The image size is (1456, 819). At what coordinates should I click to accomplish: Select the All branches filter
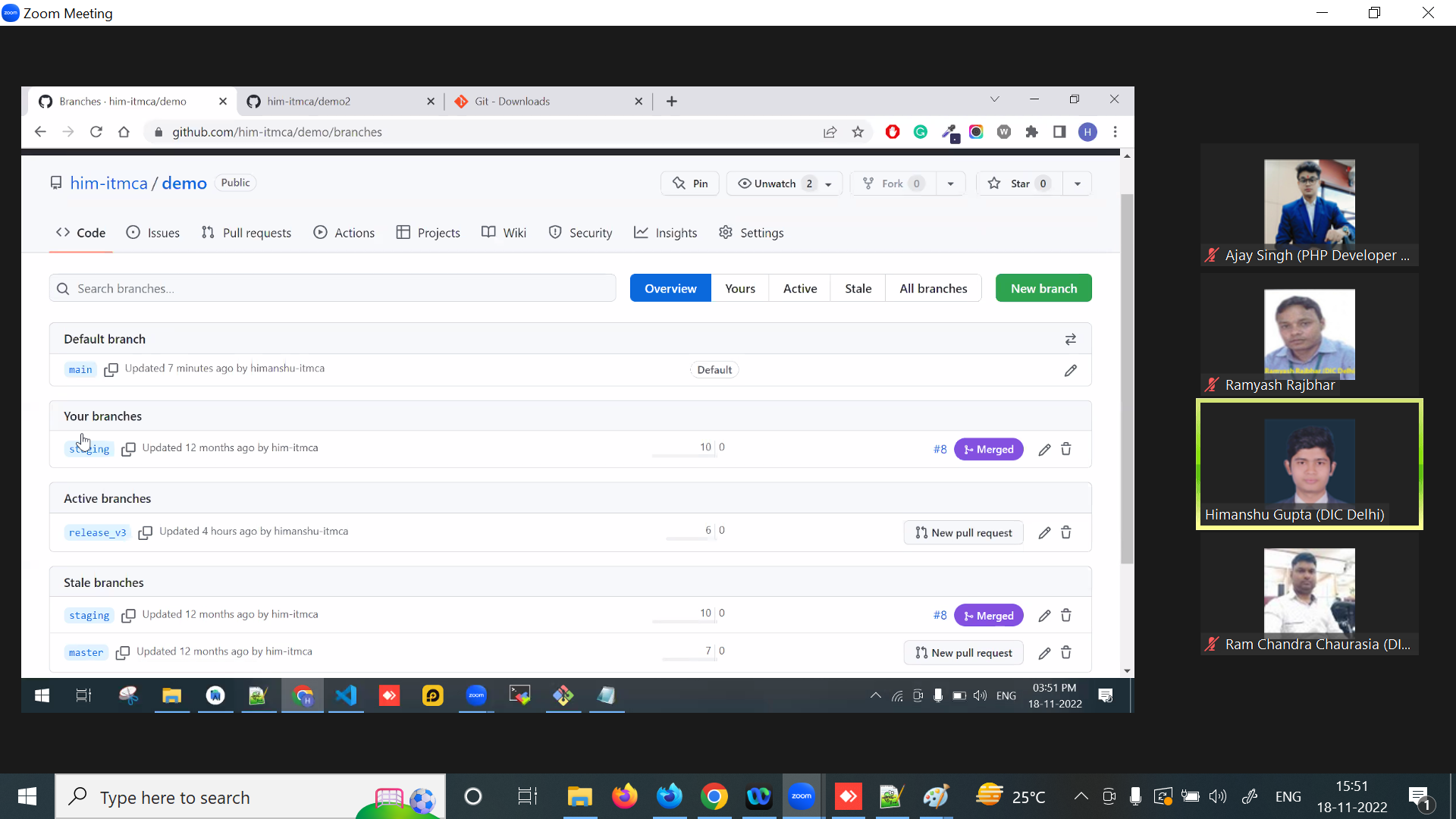click(x=934, y=289)
